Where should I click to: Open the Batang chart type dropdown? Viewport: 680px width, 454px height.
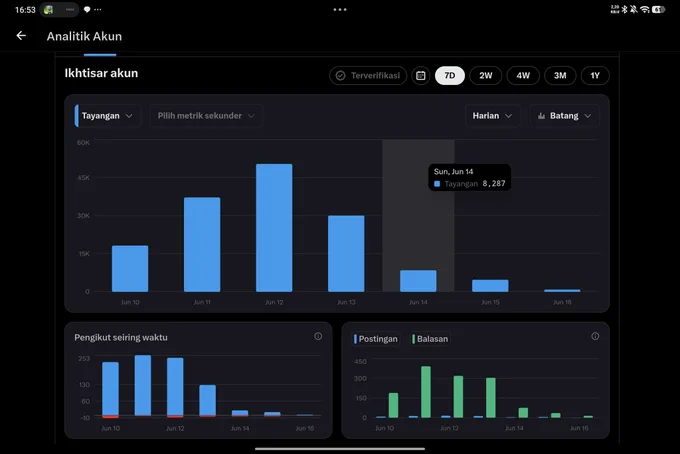(x=564, y=116)
